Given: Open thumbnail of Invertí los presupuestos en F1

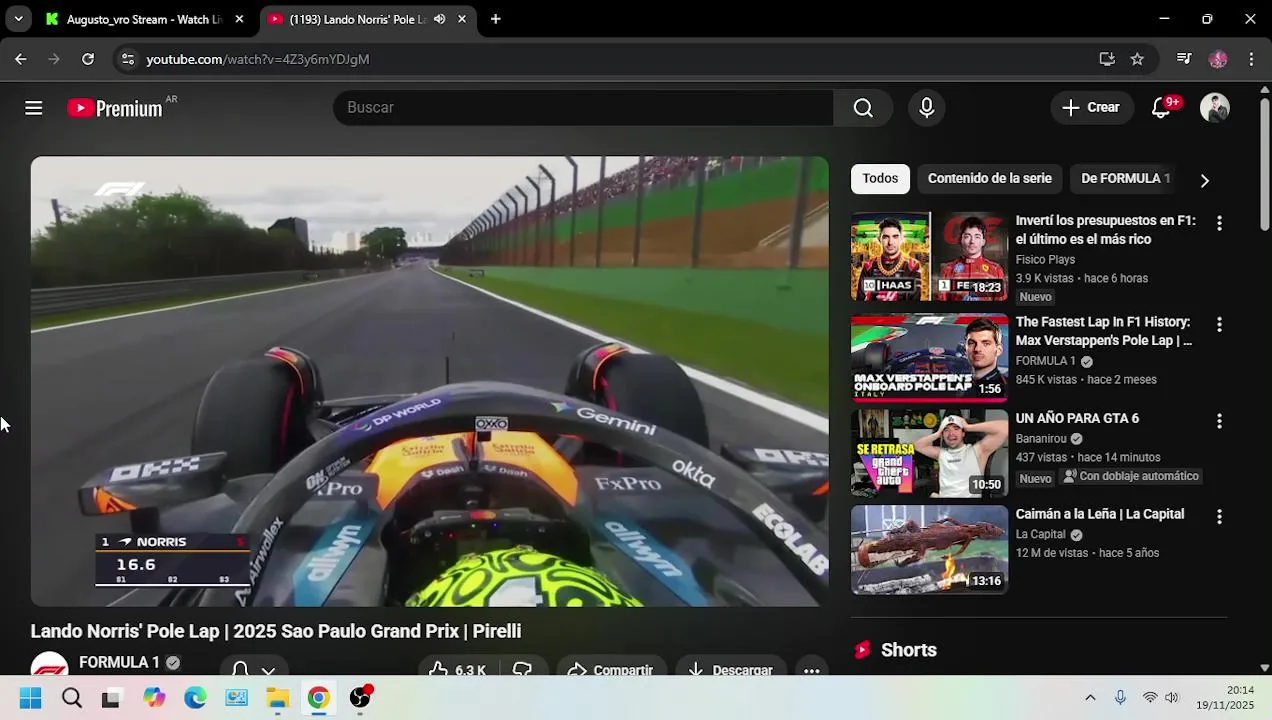Looking at the screenshot, I should click(x=929, y=256).
